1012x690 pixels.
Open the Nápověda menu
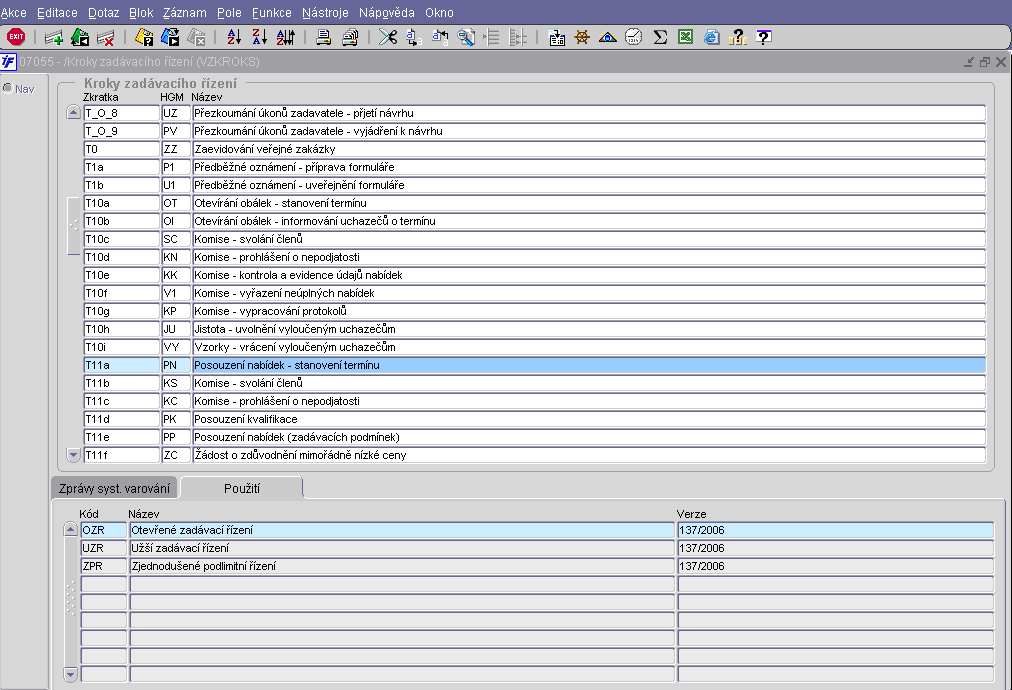click(387, 12)
